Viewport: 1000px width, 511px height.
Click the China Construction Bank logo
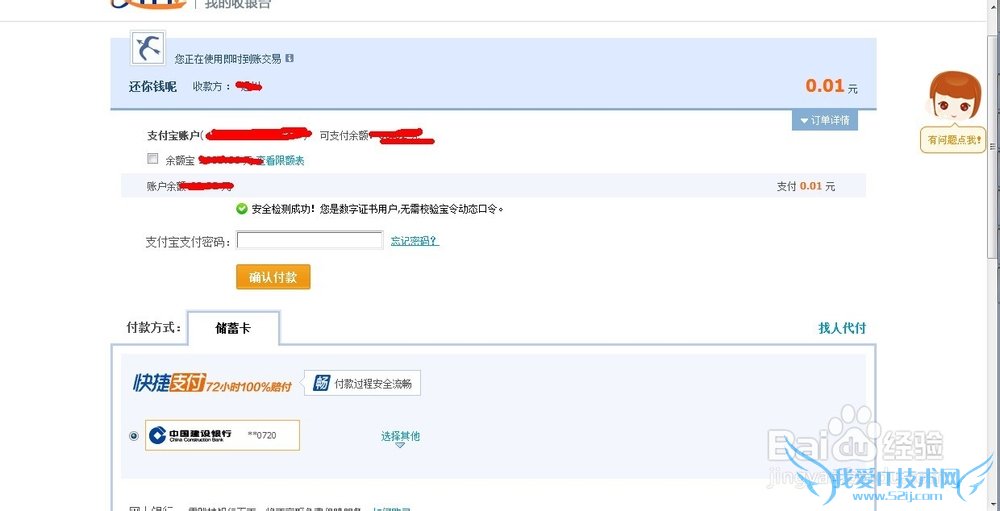tap(191, 435)
